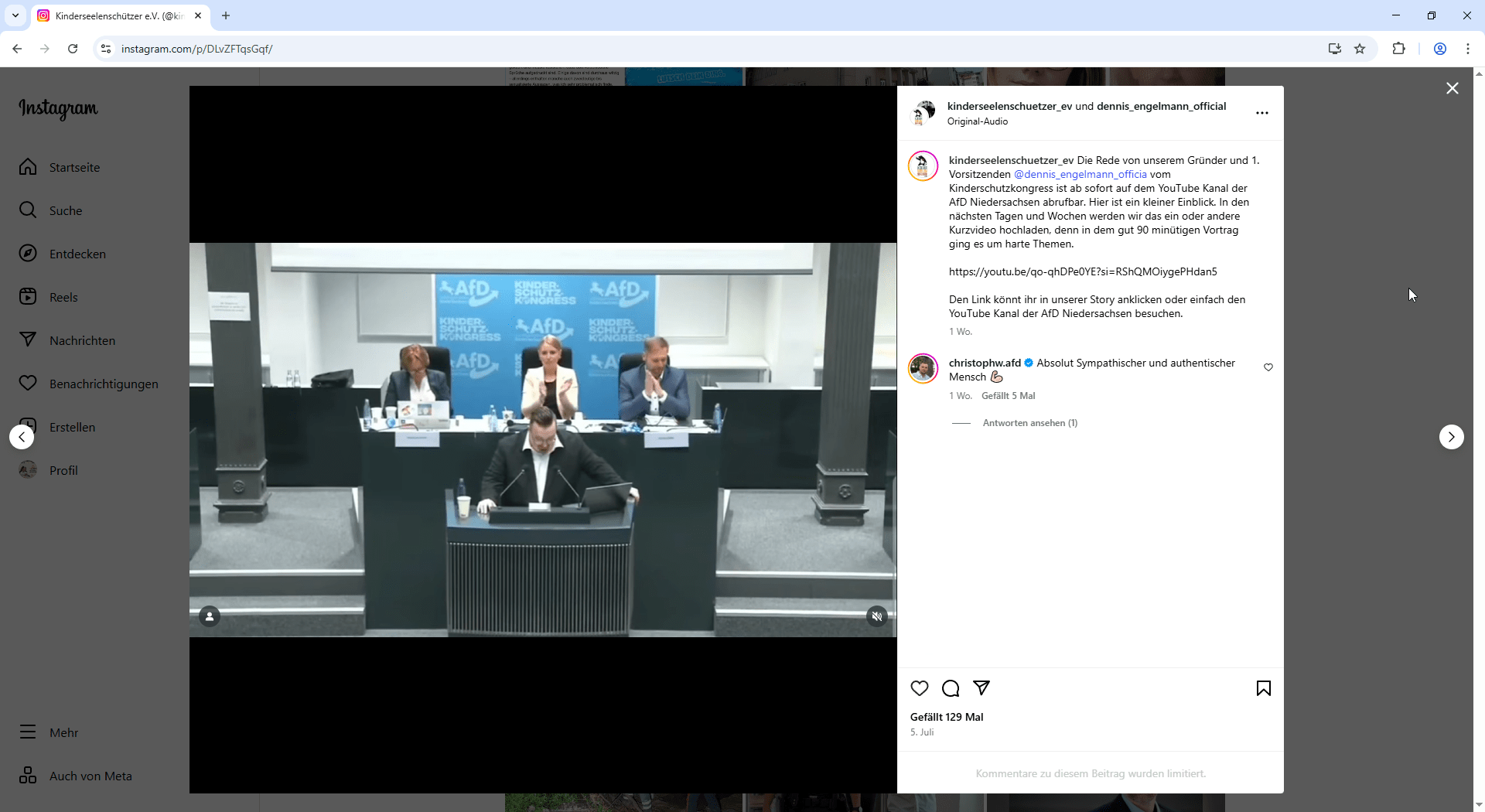Image resolution: width=1485 pixels, height=812 pixels.
Task: Open dennis_engelmann_official profile from header
Action: pyautogui.click(x=1161, y=106)
